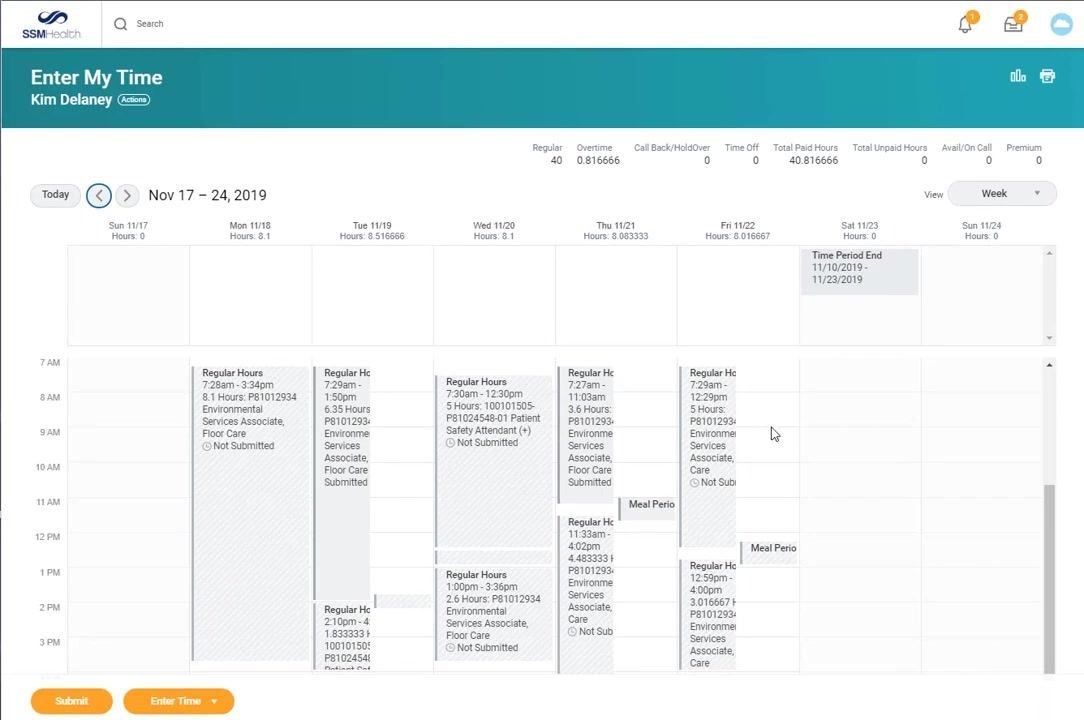Open Monday 7:28am - 3:34pm Regular Hours block

coord(250,513)
